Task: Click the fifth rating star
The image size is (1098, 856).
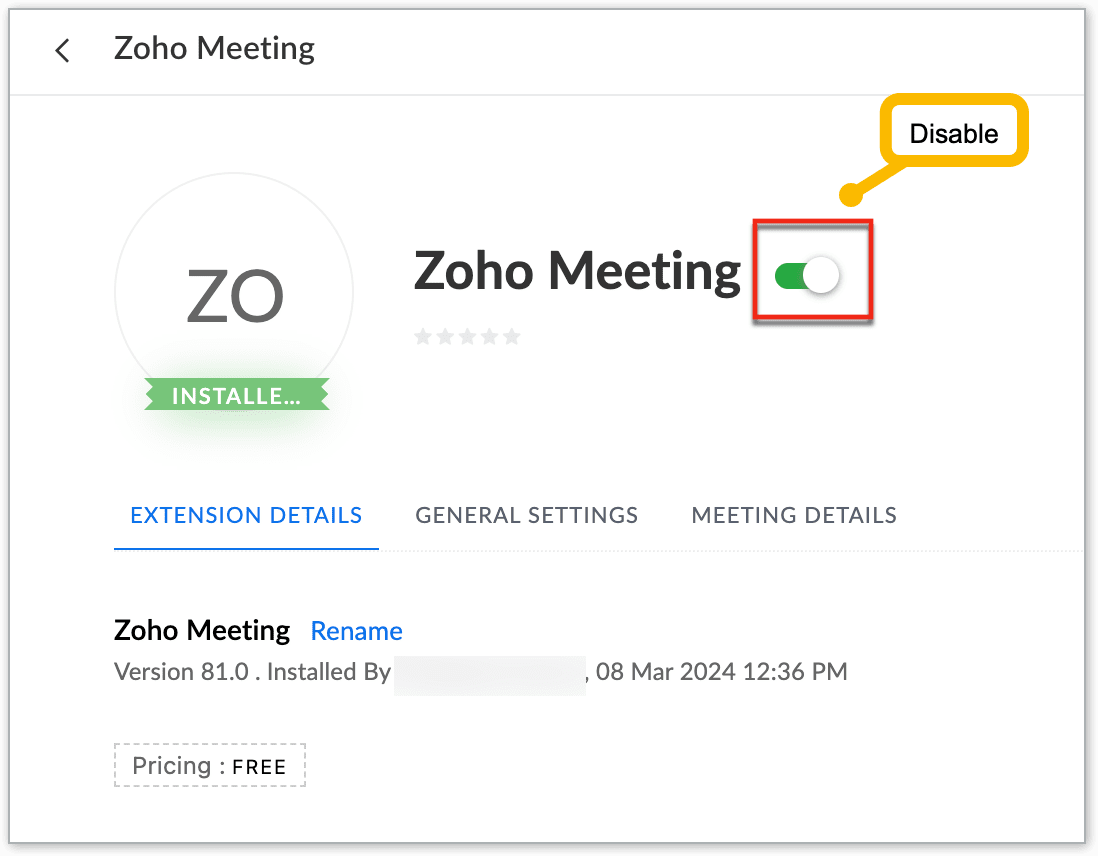Action: click(x=512, y=337)
